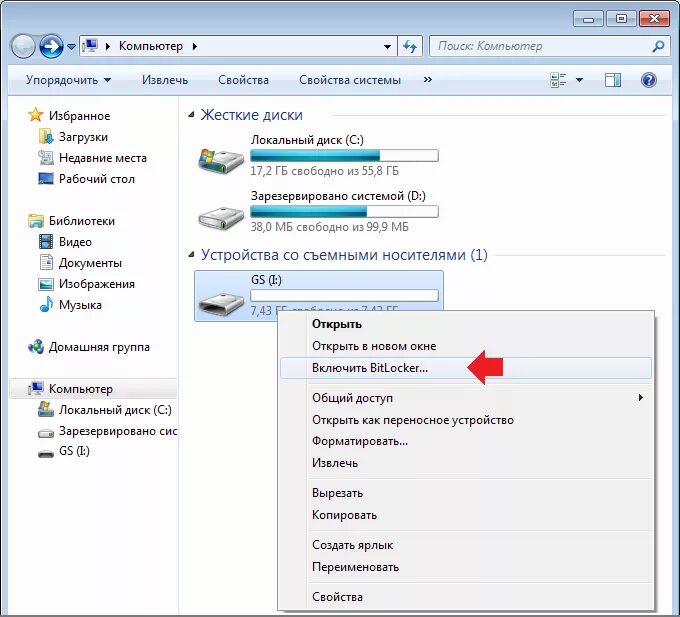Image resolution: width=680 pixels, height=617 pixels.
Task: Expand arrow after Компьютер in address bar
Action: point(195,46)
